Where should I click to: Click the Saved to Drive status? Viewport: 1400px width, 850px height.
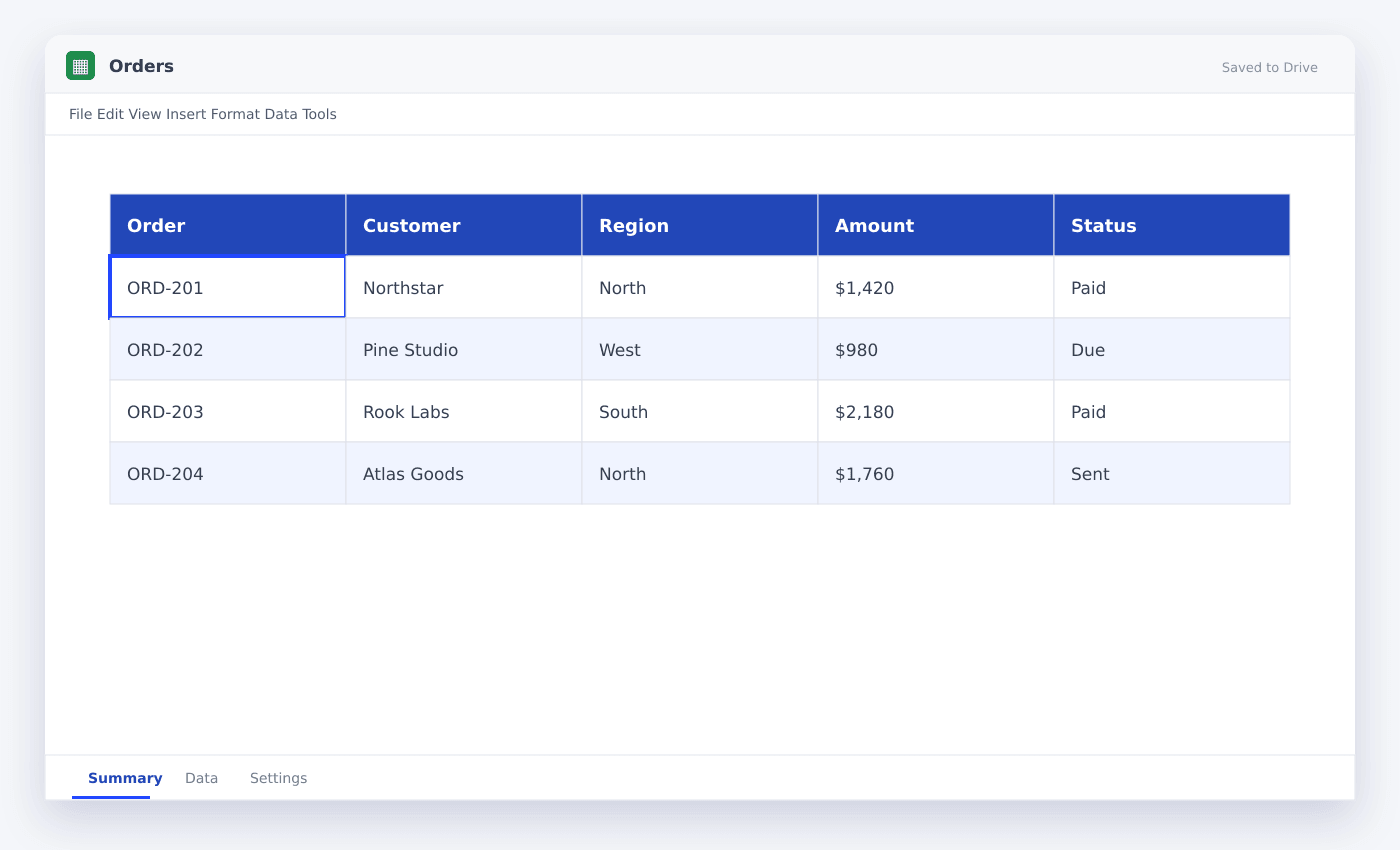1269,68
